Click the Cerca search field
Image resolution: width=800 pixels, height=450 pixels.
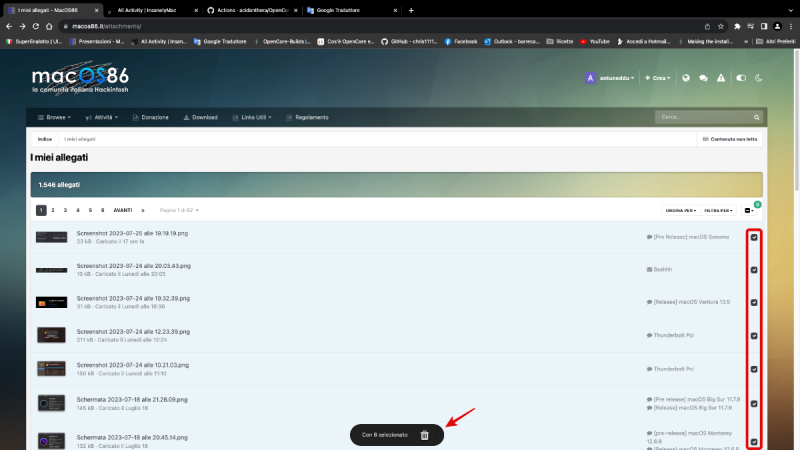pyautogui.click(x=704, y=117)
